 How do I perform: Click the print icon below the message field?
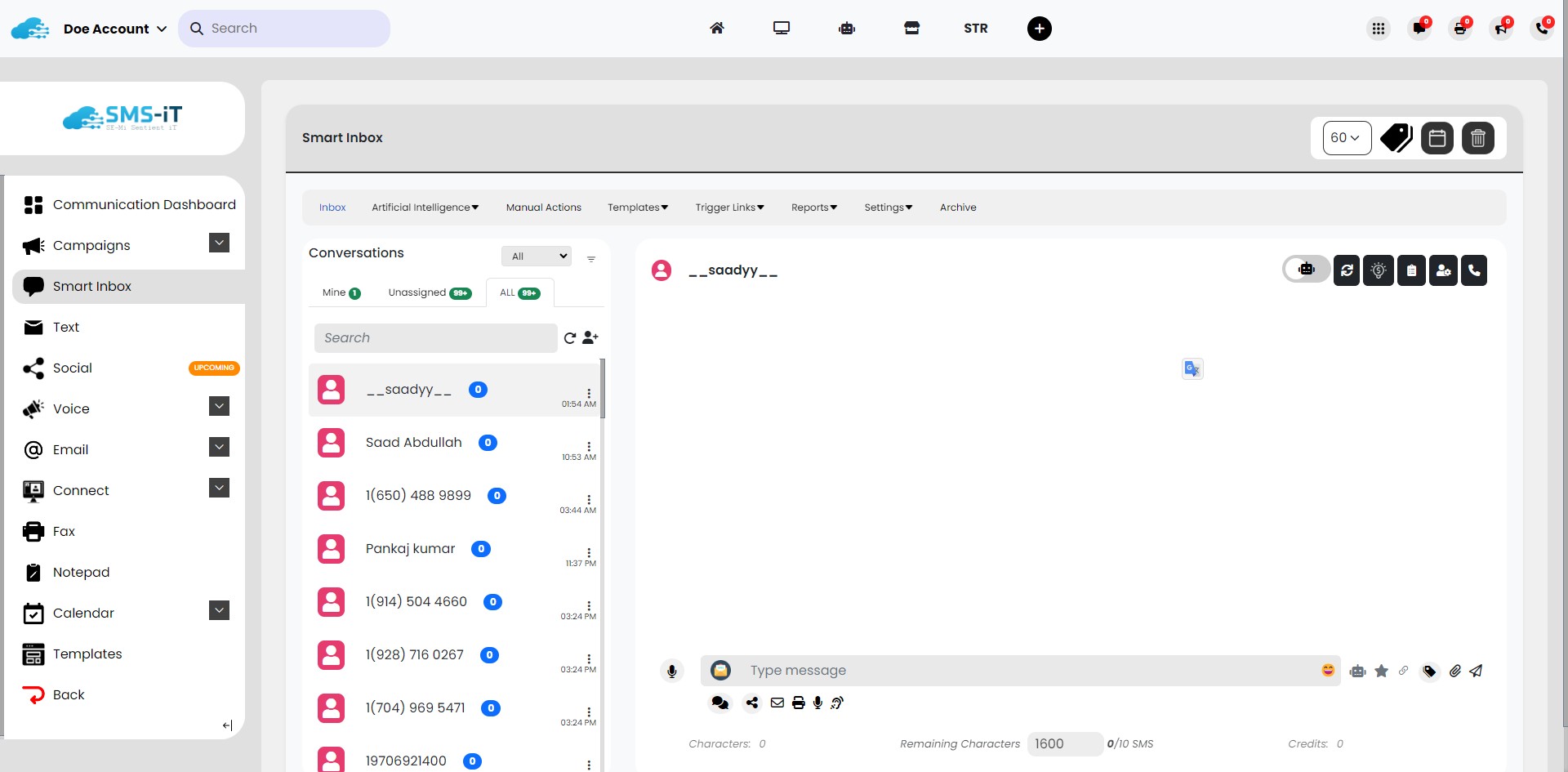[798, 703]
